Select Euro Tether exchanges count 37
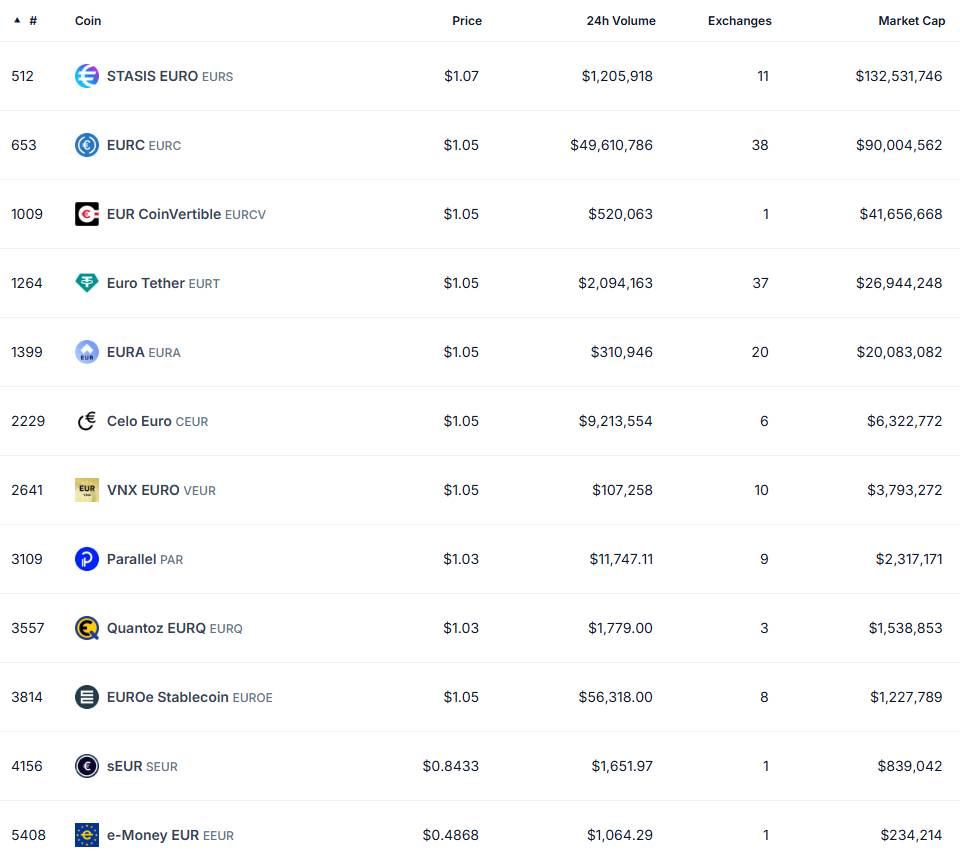This screenshot has width=960, height=856. point(760,283)
